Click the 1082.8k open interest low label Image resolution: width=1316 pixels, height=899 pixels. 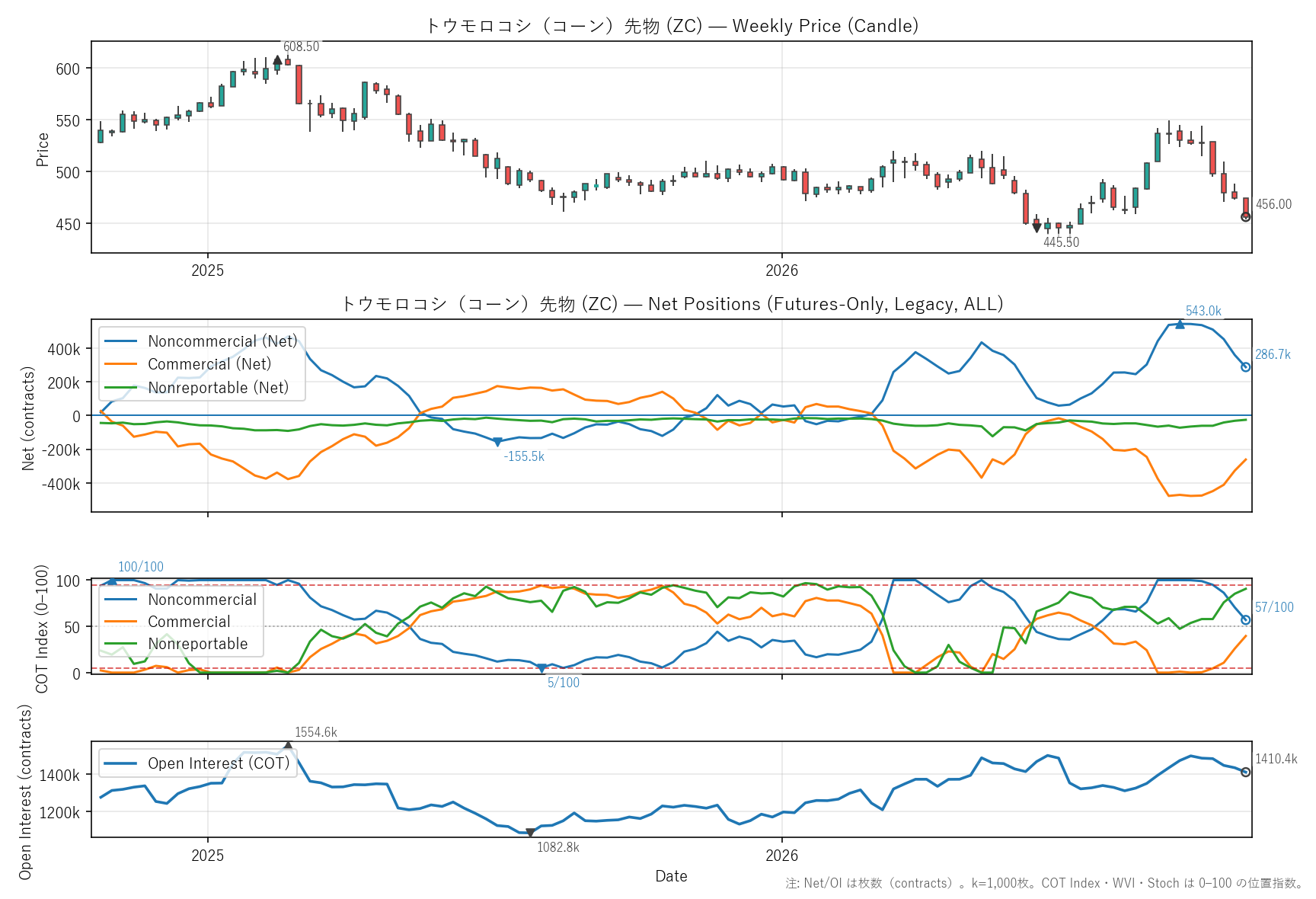(x=558, y=847)
